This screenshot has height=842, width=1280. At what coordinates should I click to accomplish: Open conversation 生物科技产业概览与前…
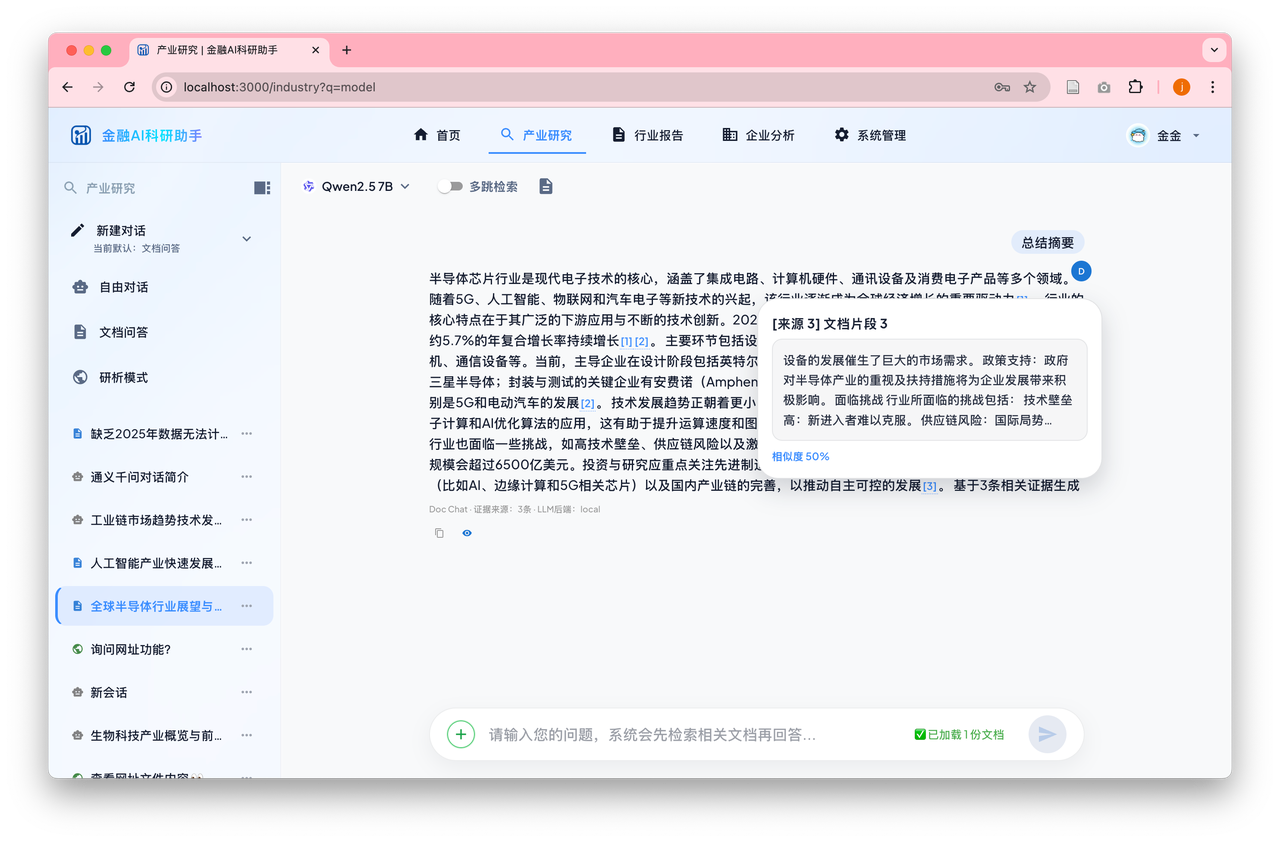[x=156, y=735]
